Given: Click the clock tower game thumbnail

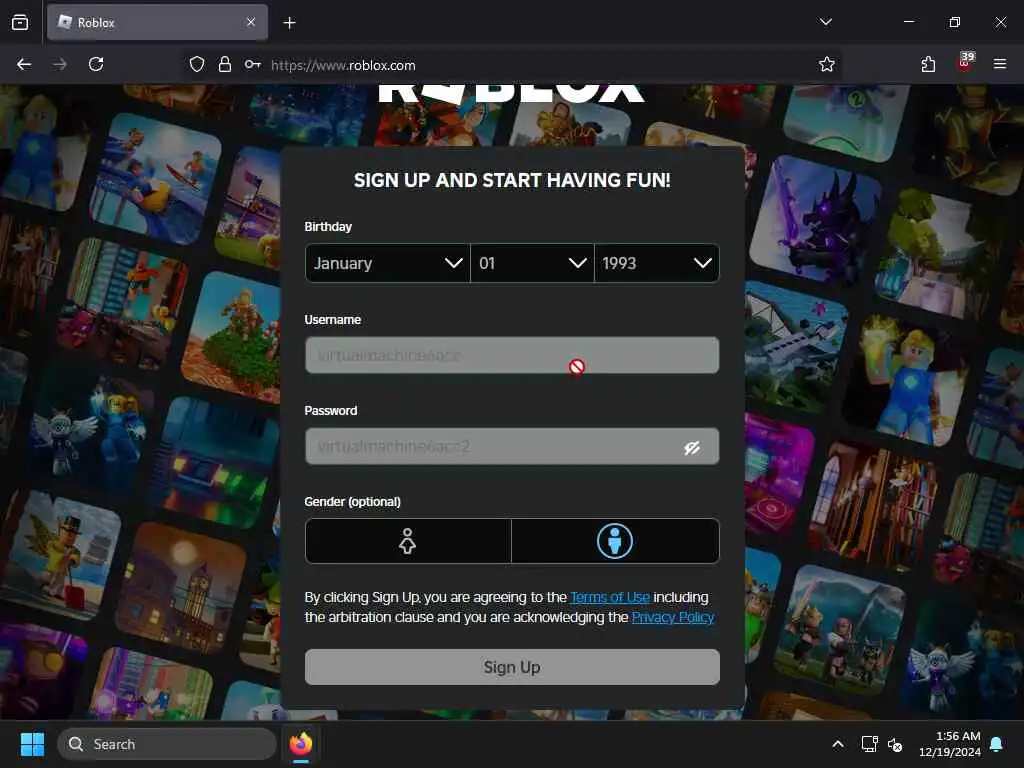Looking at the screenshot, I should point(180,588).
